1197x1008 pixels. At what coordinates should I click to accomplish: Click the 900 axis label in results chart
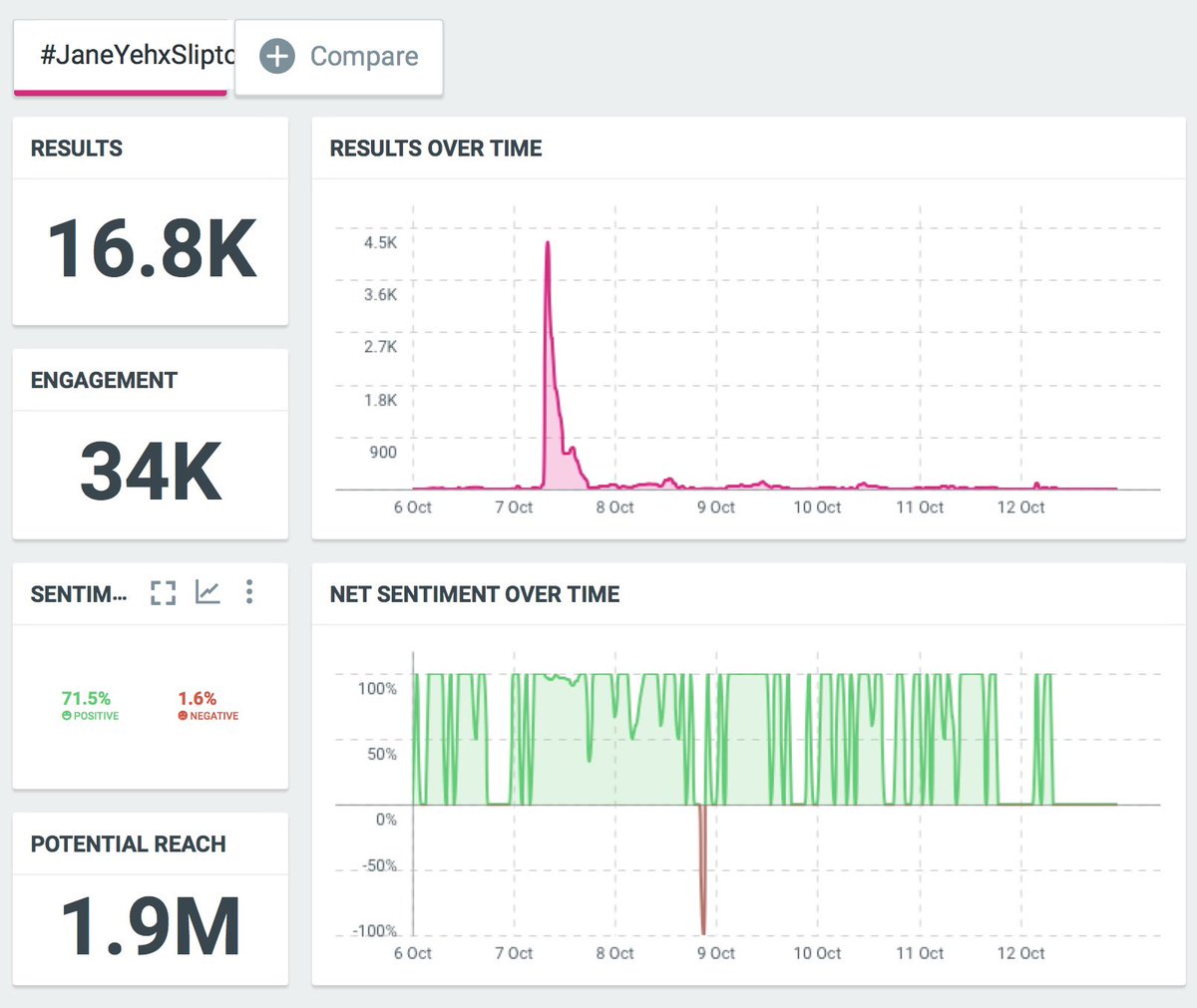[383, 452]
